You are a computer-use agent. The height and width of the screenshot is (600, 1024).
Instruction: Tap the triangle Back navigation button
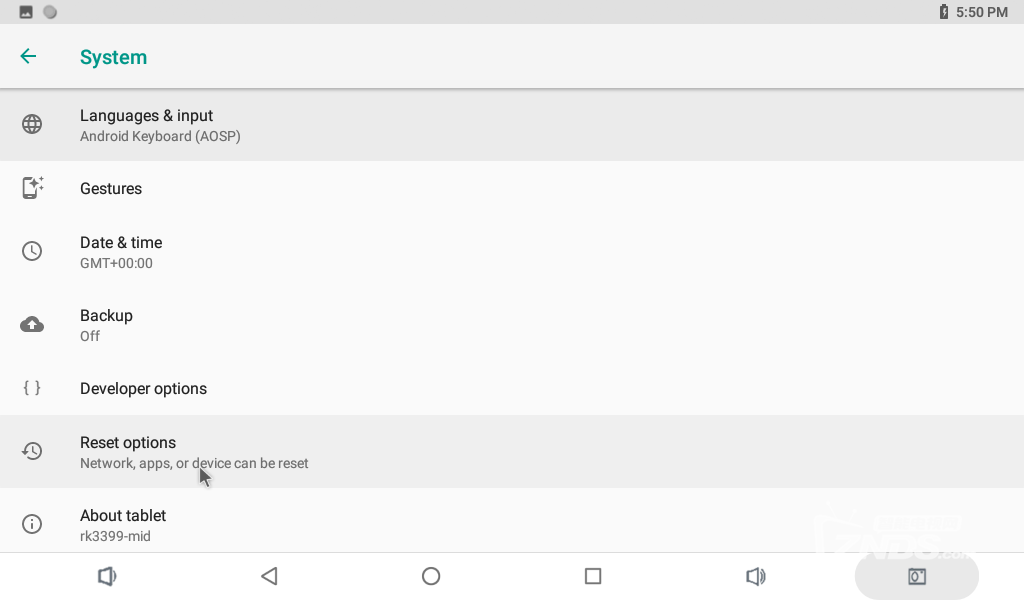point(269,576)
